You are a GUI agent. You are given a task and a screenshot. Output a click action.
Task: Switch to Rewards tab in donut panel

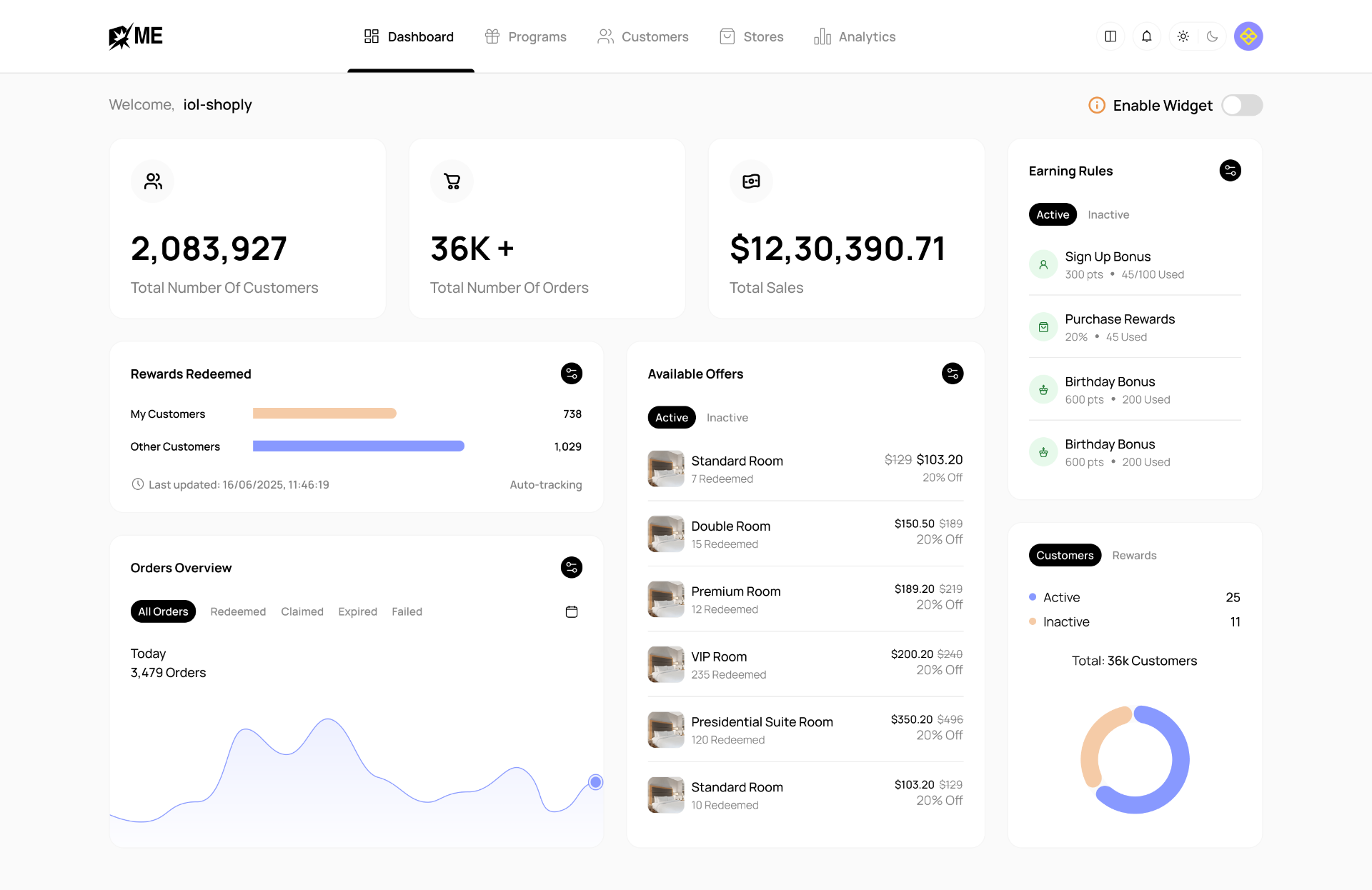click(x=1134, y=556)
